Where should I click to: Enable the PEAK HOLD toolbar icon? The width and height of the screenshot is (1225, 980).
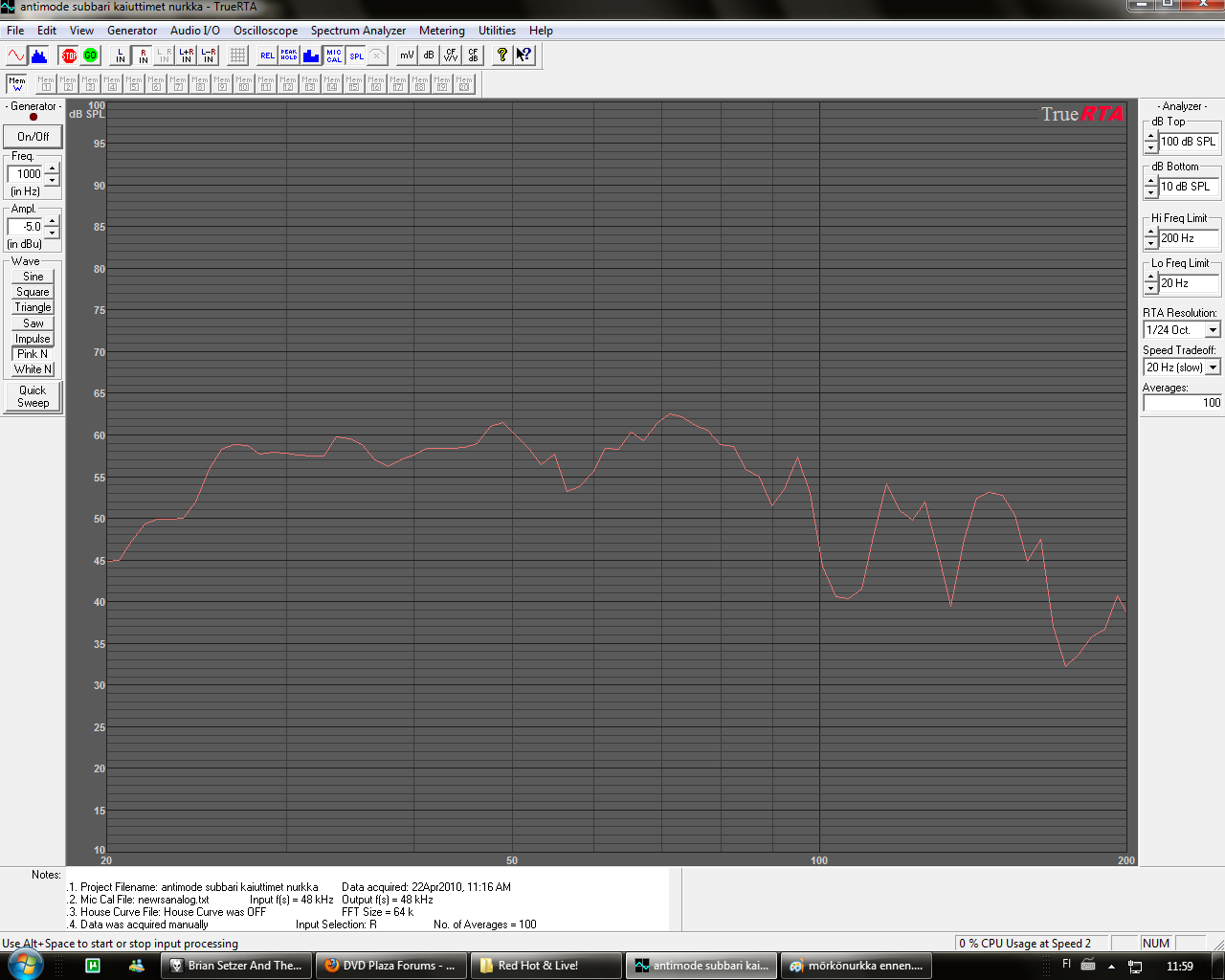coord(289,56)
